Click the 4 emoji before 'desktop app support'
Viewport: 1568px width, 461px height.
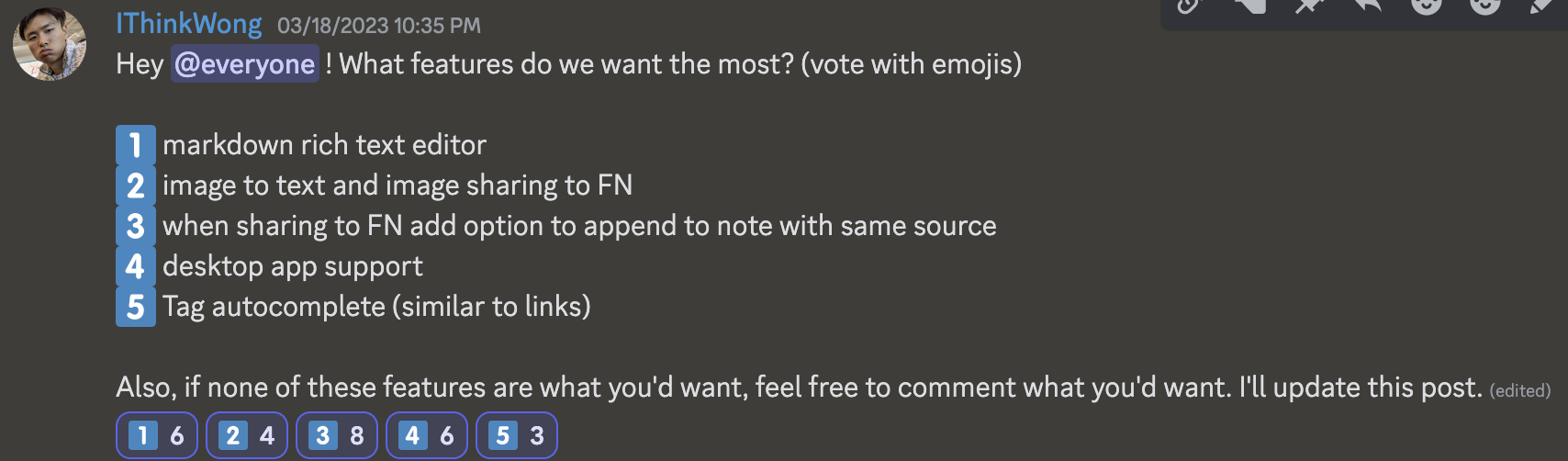(x=136, y=266)
